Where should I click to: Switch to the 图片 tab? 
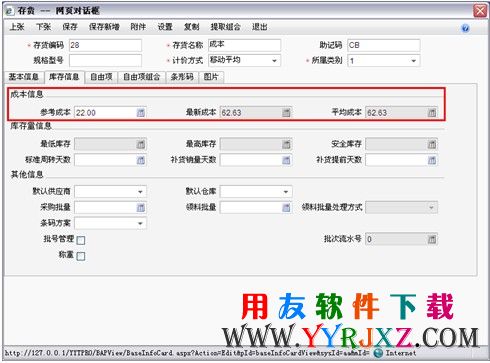211,77
